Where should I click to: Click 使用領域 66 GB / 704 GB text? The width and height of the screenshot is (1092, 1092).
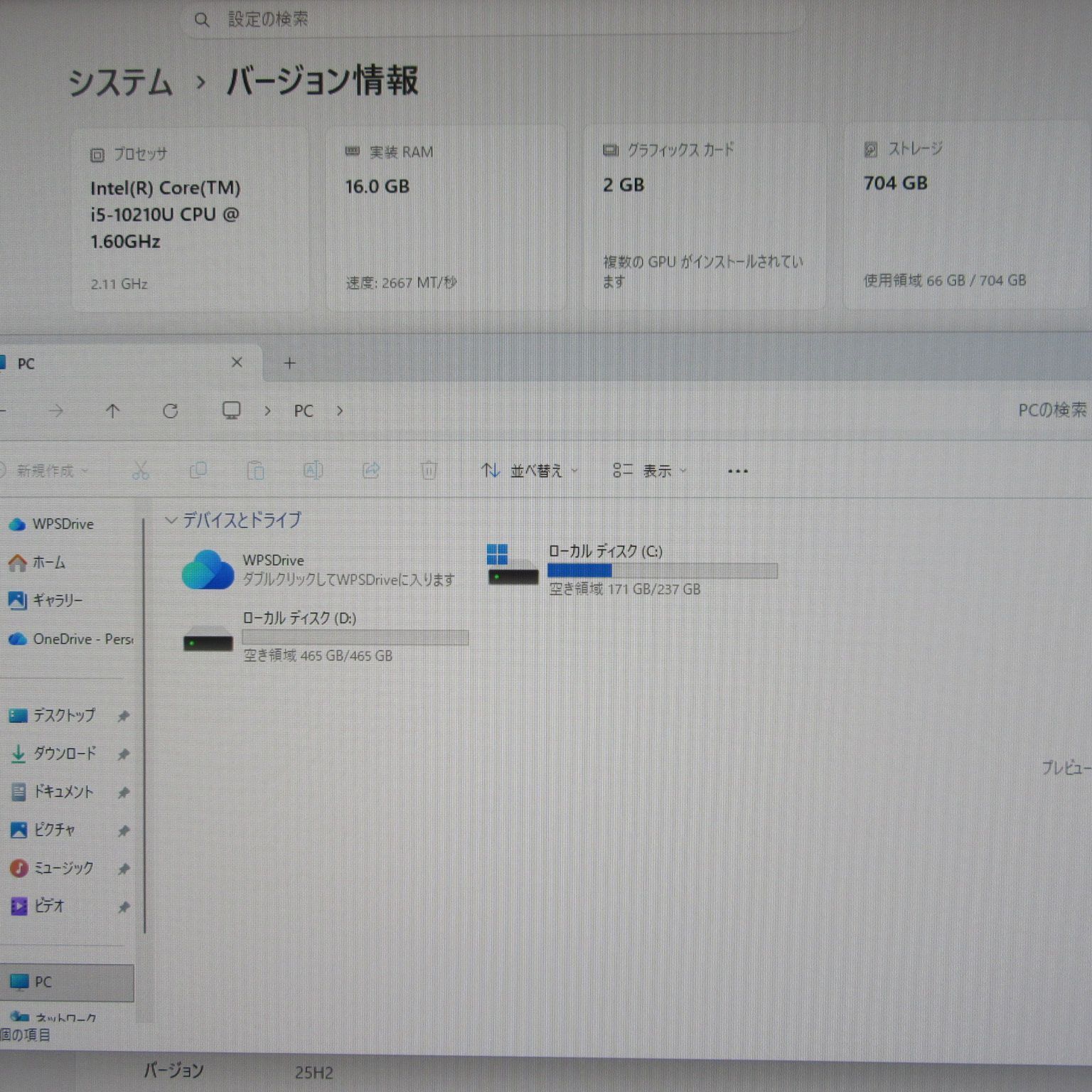click(945, 281)
